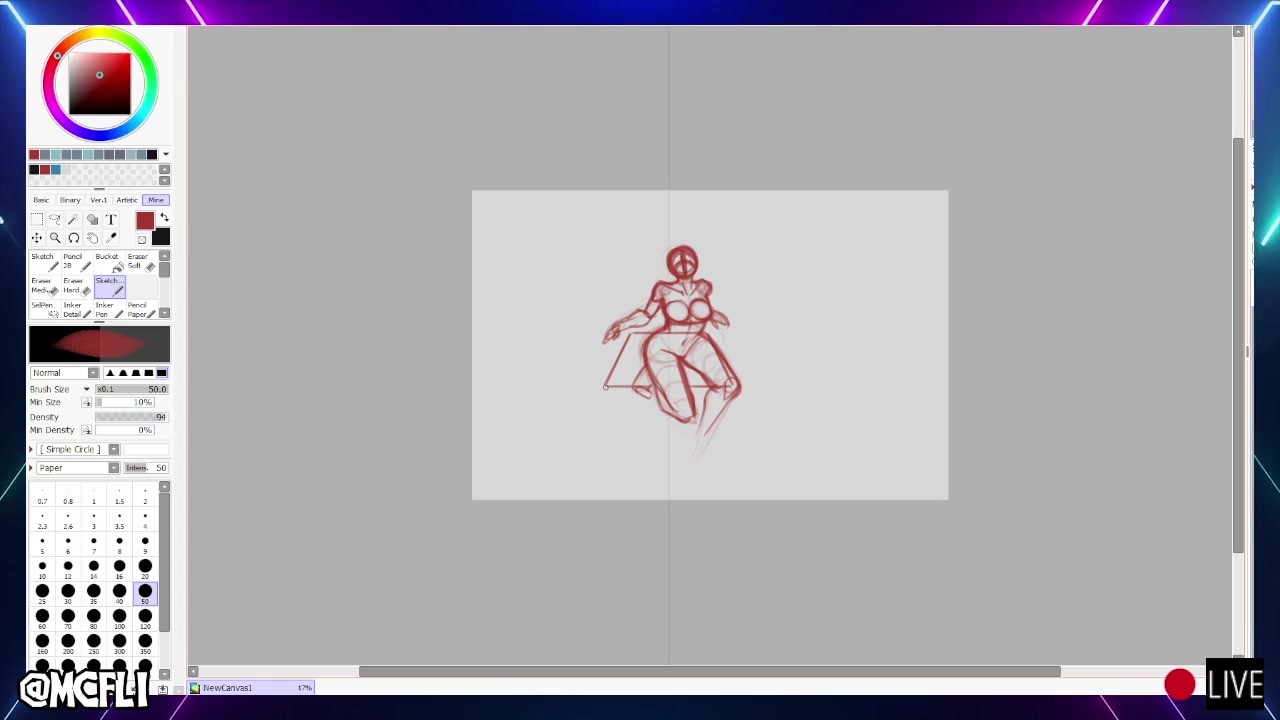The width and height of the screenshot is (1280, 720).
Task: Select the rectangular selection tool
Action: (x=37, y=220)
